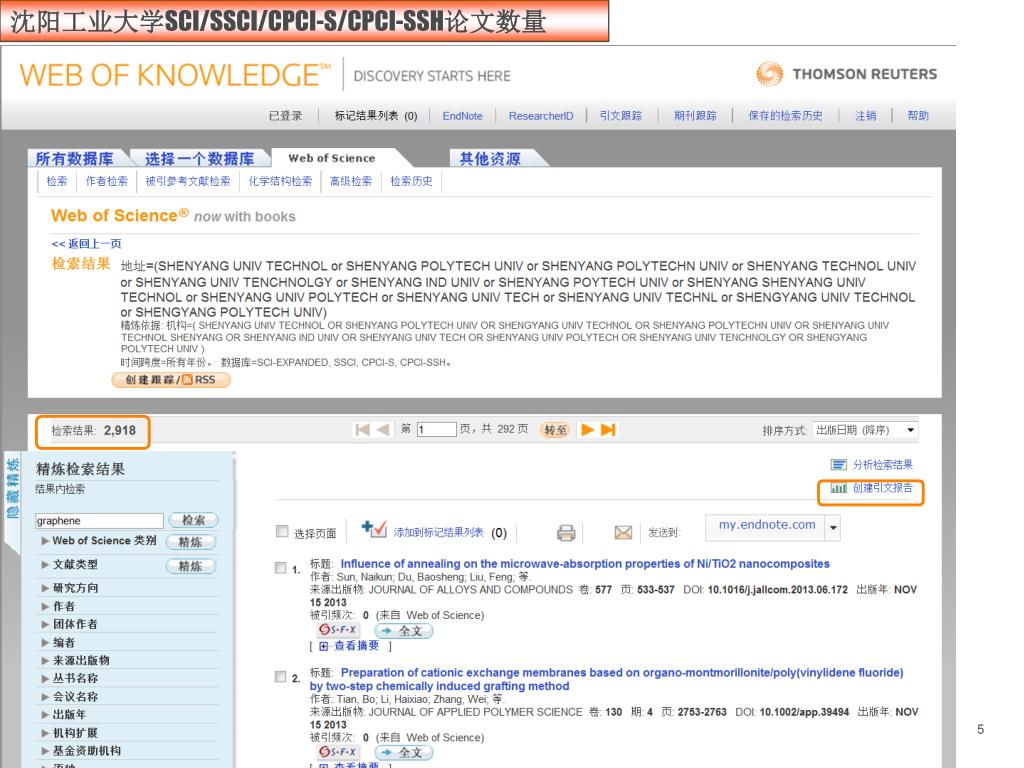Click the 转至 go-to-page button
Image resolution: width=1024 pixels, height=768 pixels.
click(555, 430)
